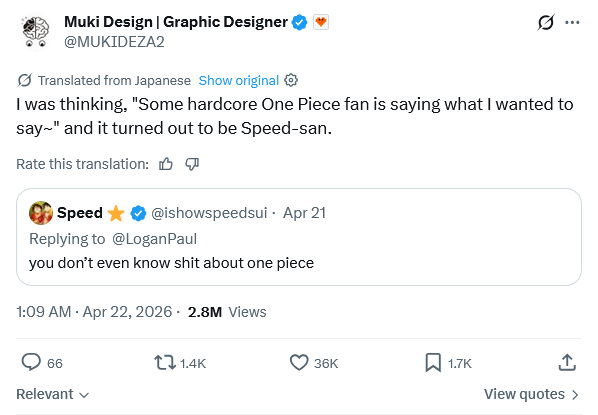Open the quoted Speed tweet text
The image size is (598, 415).
coord(171,263)
